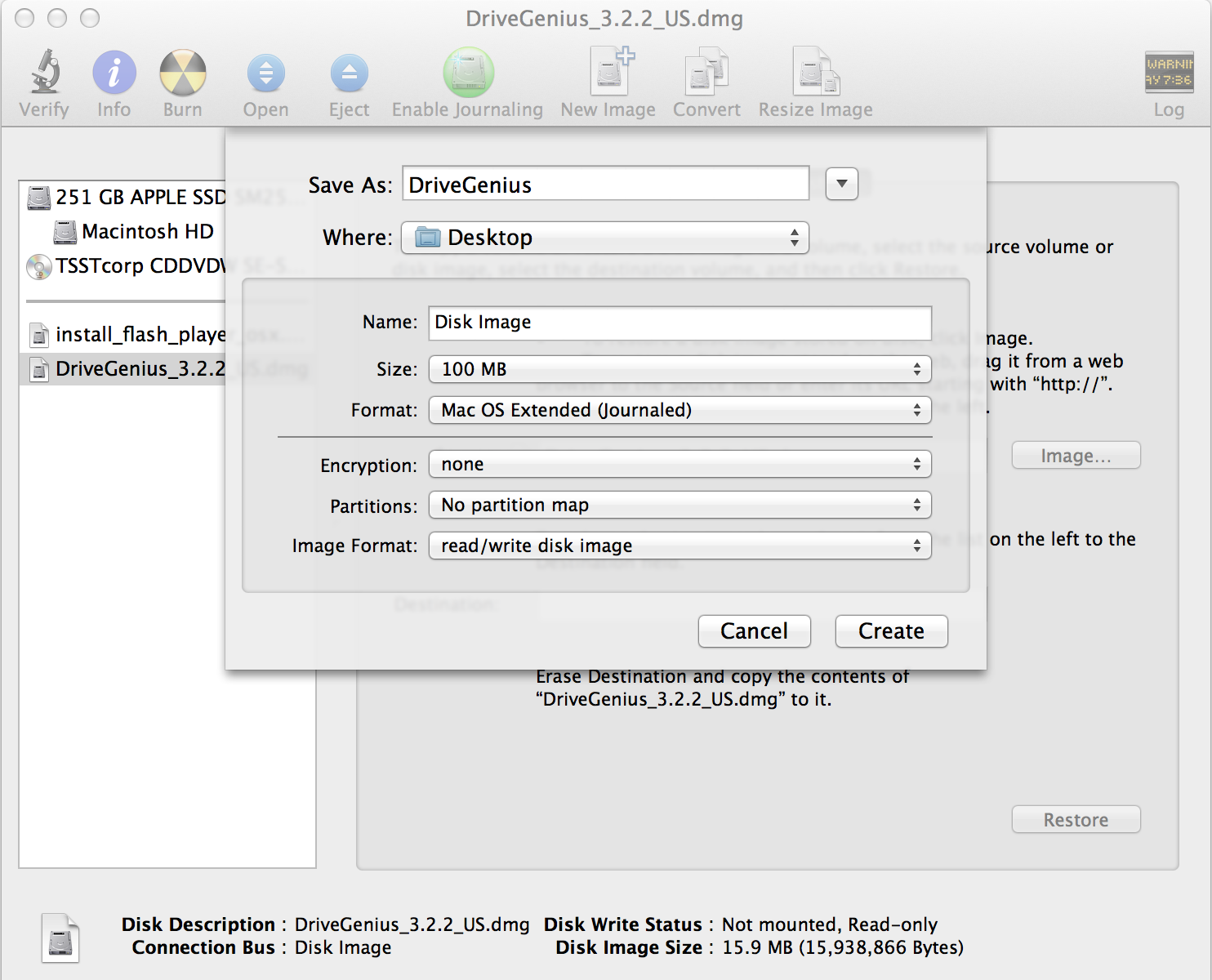Click the Desktop folder icon in Where
Screen dimensions: 1212x980
point(428,238)
